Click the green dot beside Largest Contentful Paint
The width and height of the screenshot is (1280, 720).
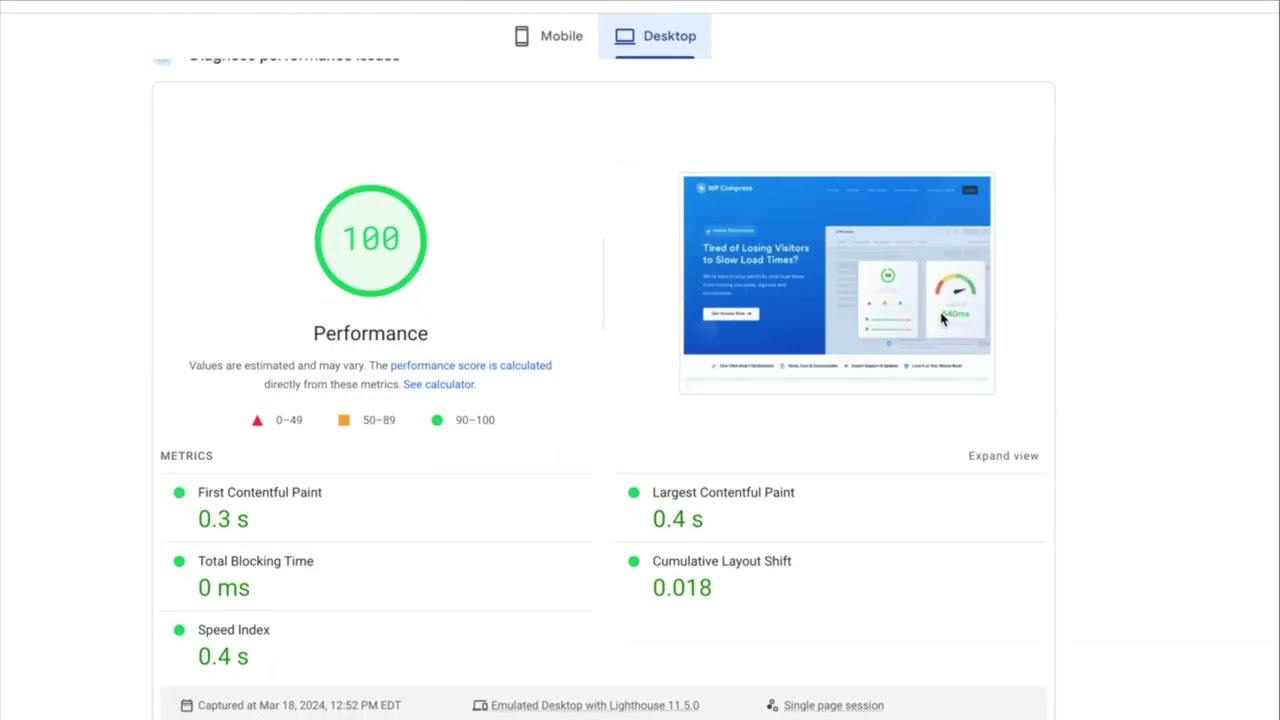click(x=633, y=492)
